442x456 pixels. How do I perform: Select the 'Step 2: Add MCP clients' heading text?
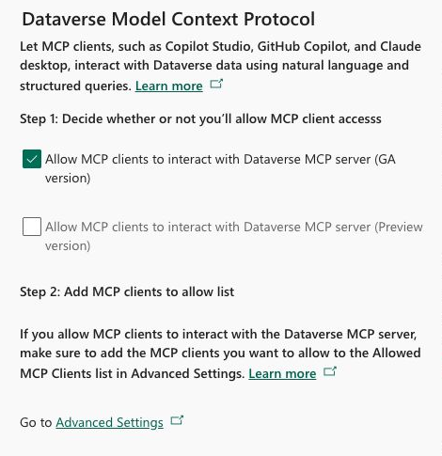(127, 292)
